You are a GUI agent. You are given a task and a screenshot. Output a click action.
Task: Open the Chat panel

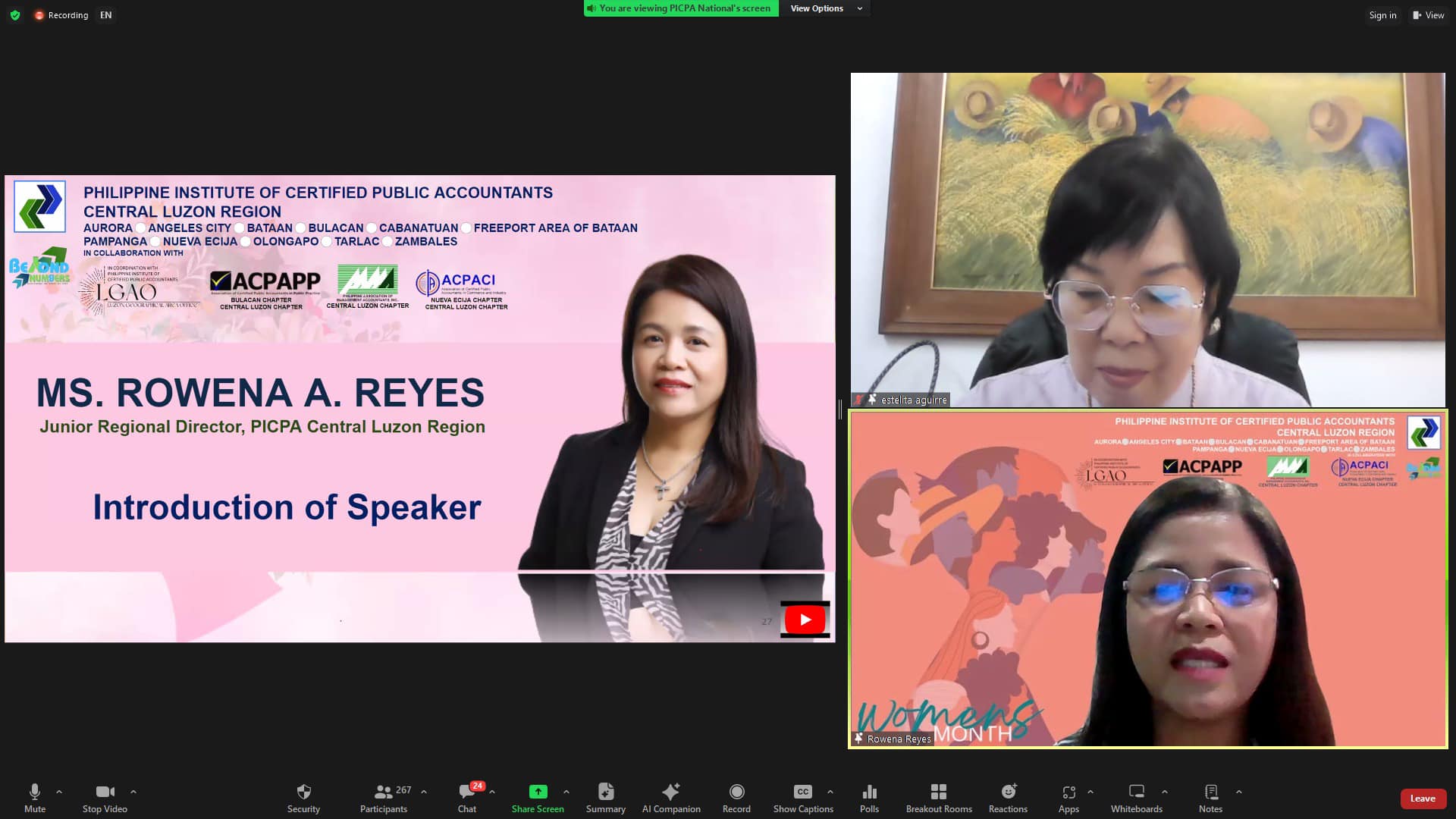467,798
